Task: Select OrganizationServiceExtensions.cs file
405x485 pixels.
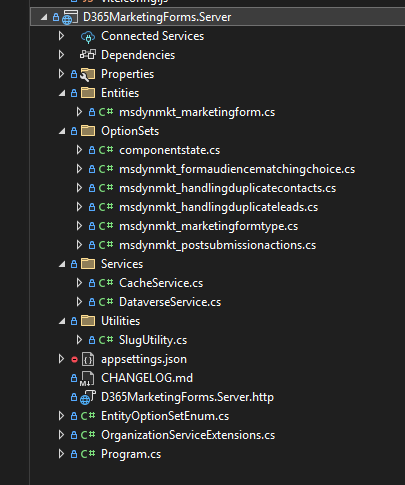Action: (x=188, y=435)
